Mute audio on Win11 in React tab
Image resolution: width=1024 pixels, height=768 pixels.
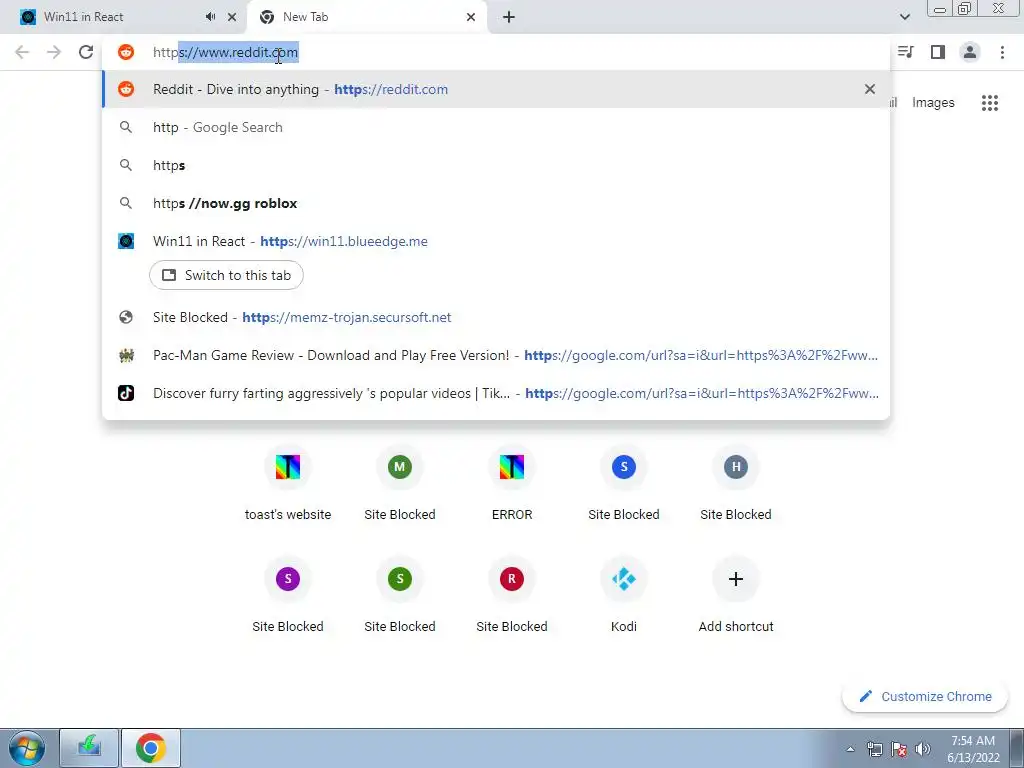210,16
